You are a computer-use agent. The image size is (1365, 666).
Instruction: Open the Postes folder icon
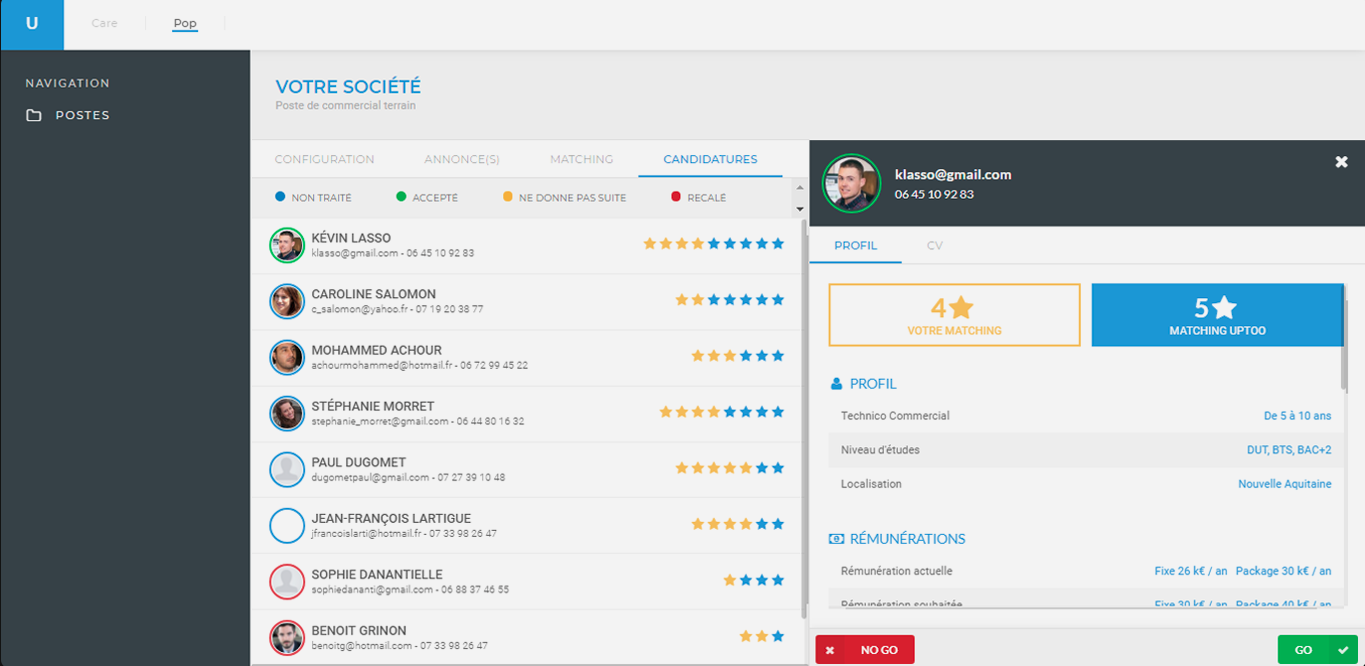pos(34,116)
